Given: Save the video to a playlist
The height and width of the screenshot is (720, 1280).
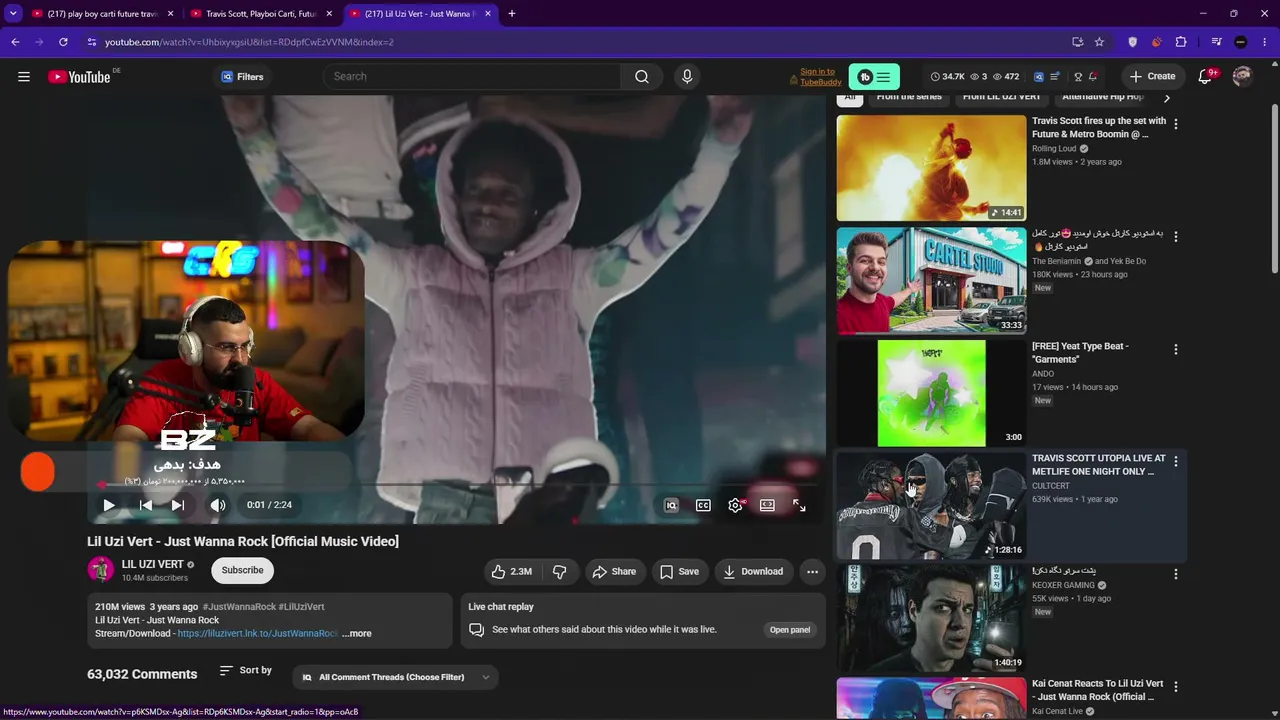Looking at the screenshot, I should (x=679, y=572).
